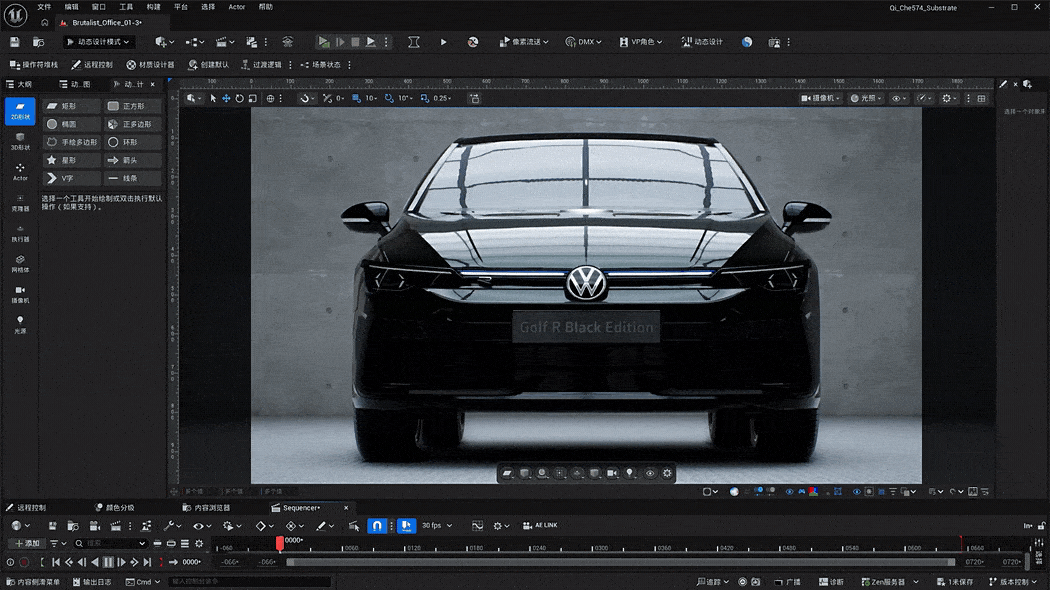Click the Cmd console input field

[x=249, y=582]
